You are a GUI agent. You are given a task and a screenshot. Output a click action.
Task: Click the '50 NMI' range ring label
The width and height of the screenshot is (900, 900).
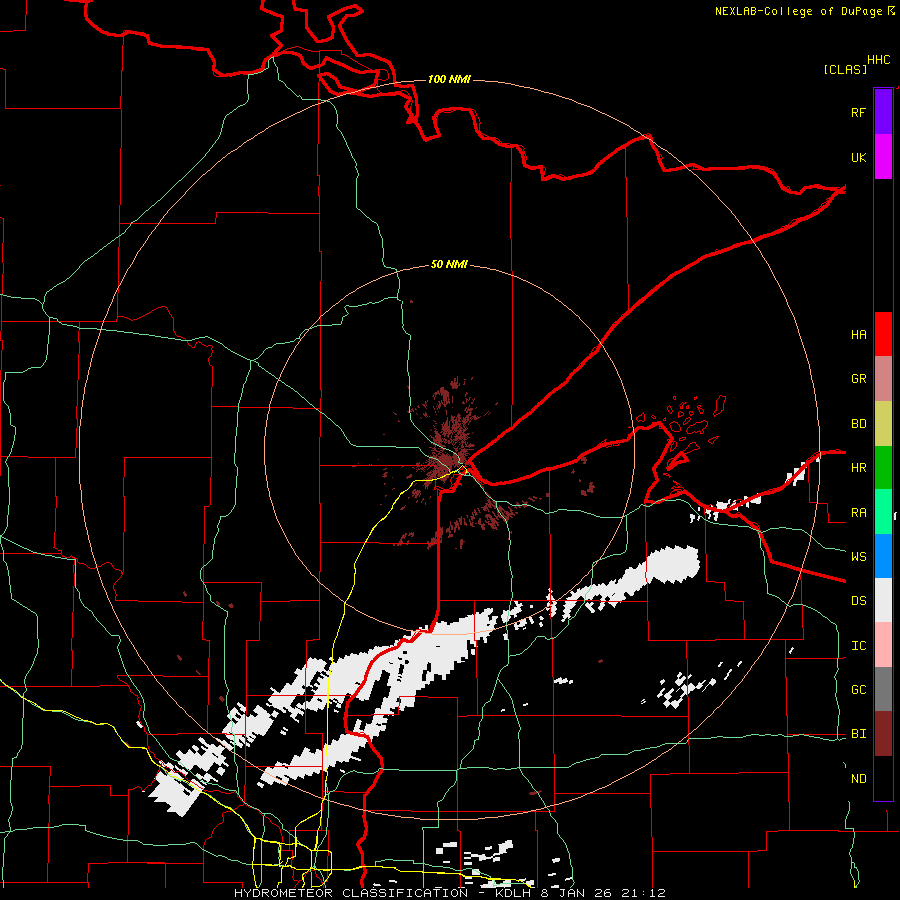coord(449,264)
